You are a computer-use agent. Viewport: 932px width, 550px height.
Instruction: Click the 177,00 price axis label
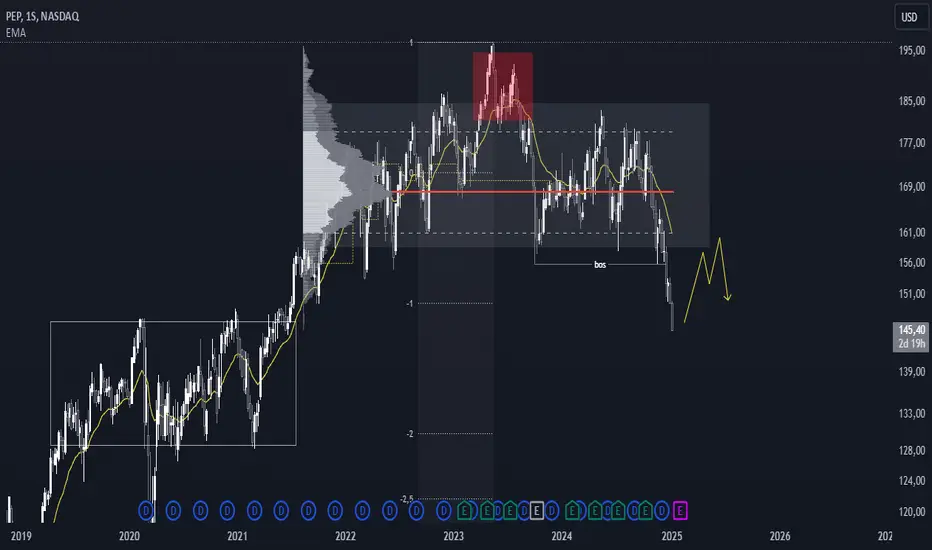(x=911, y=143)
